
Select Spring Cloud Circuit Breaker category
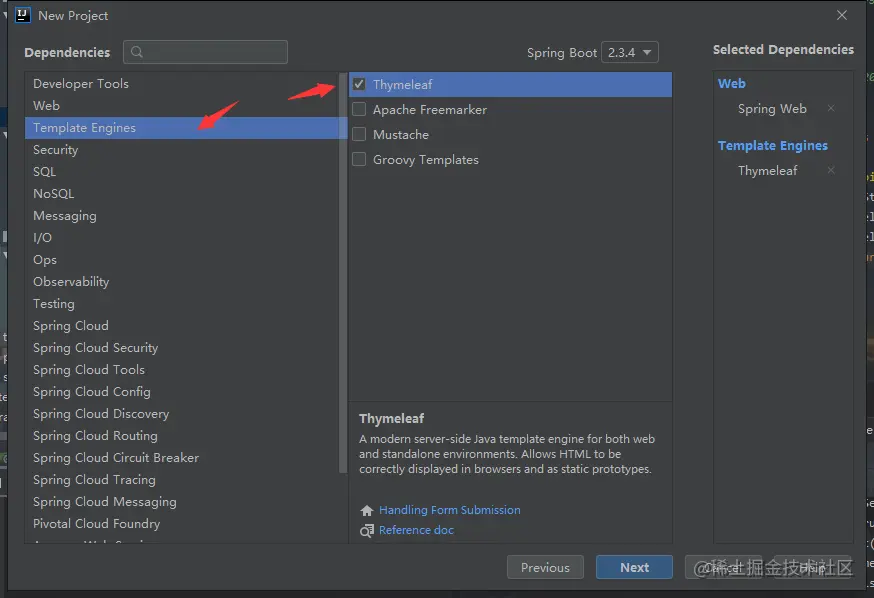[x=182, y=458]
